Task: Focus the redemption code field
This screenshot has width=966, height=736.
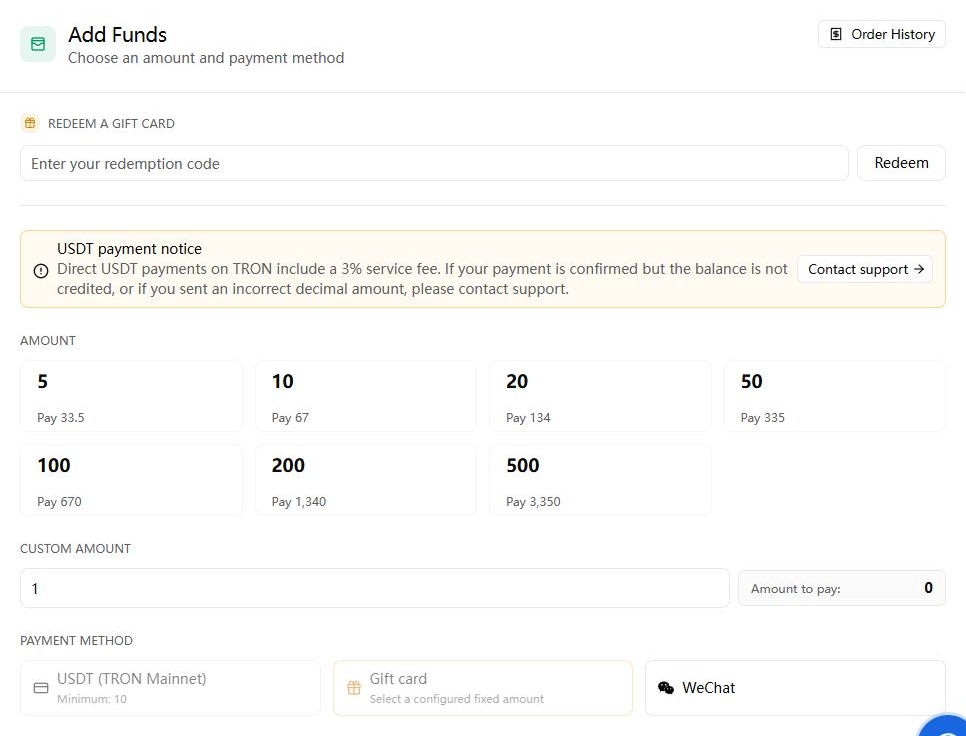Action: (x=434, y=163)
